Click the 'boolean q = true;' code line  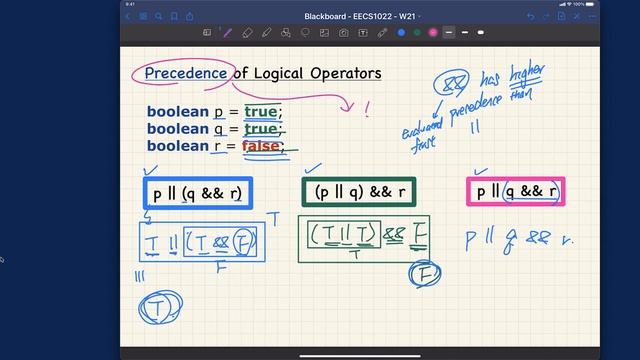[x=214, y=129]
